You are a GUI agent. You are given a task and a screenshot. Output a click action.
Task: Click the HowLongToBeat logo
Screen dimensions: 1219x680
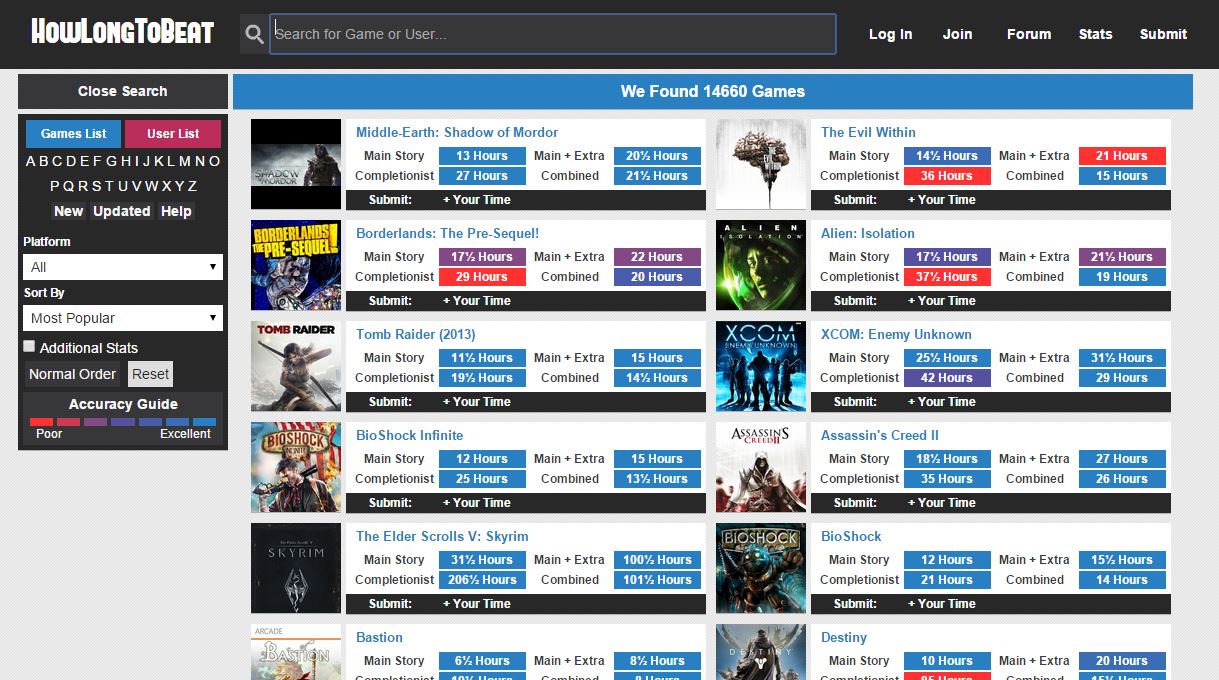(122, 33)
